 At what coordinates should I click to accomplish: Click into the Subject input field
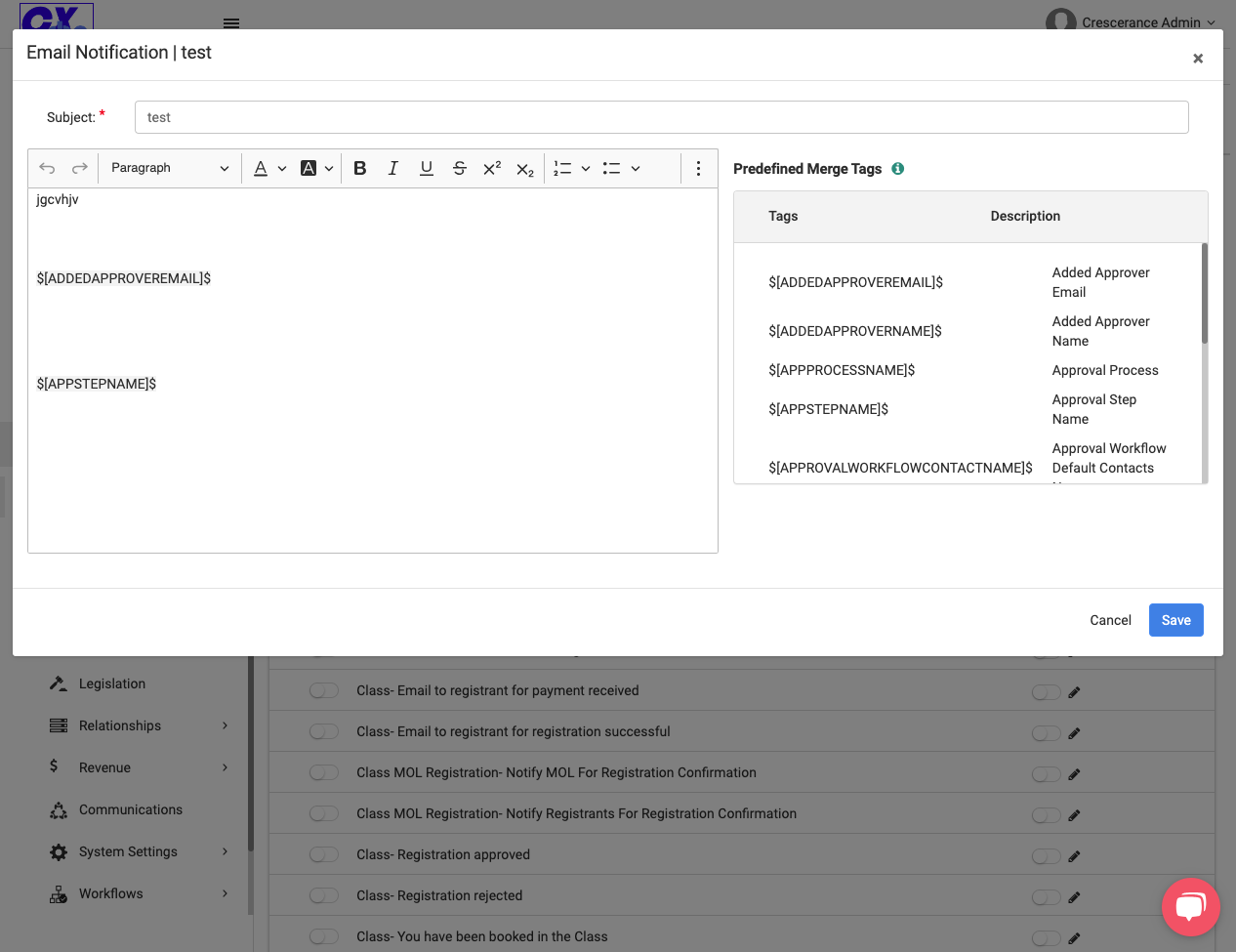(x=662, y=117)
